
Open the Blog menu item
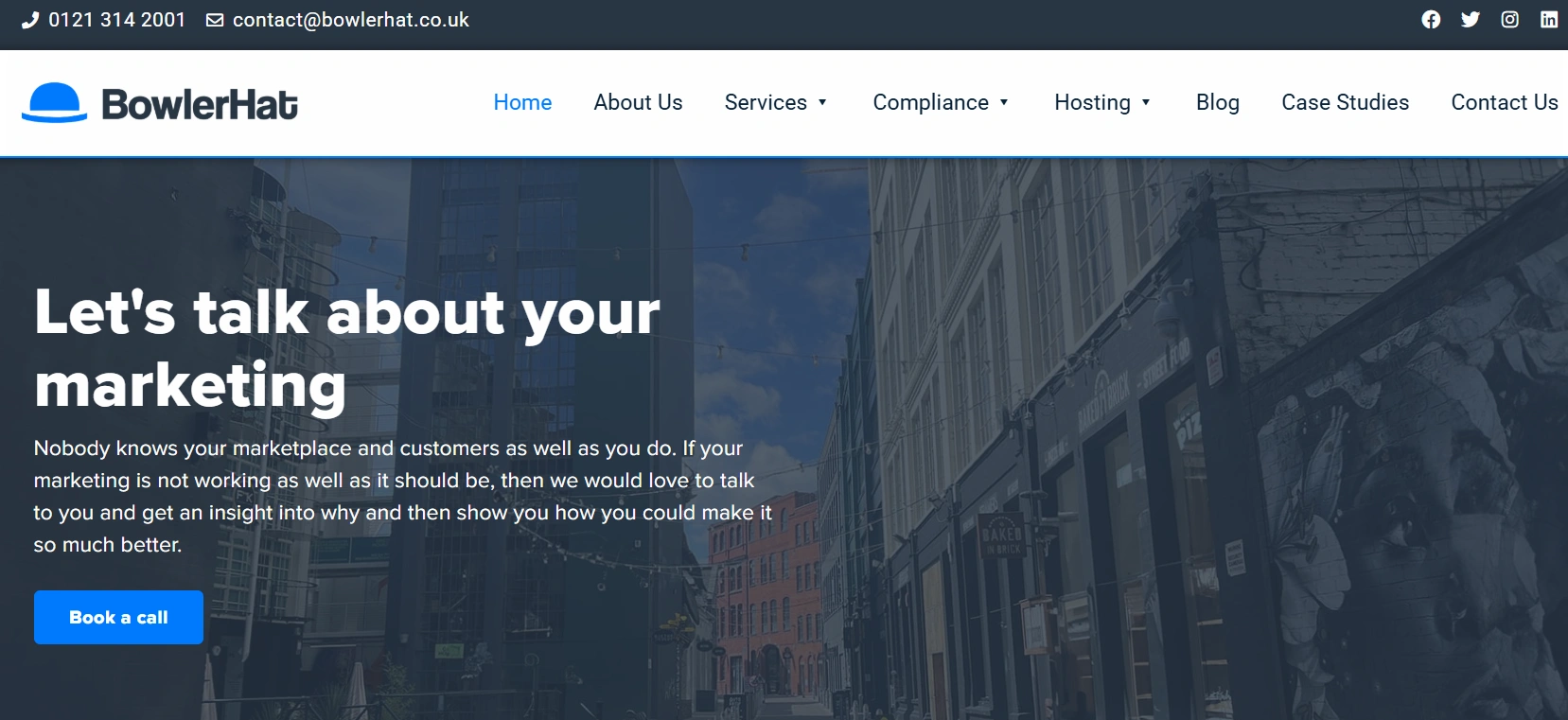click(1218, 102)
